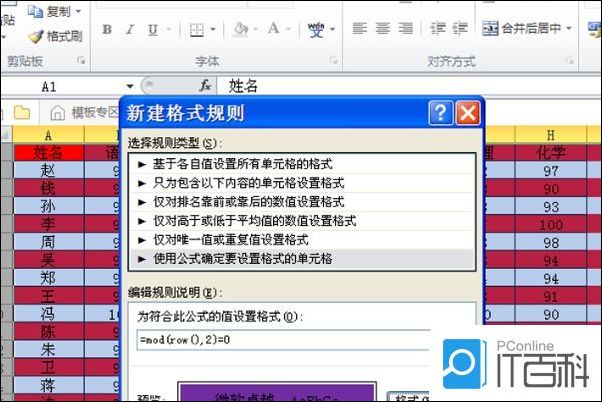Select rule 仅对排名靠前或靠后的数值设置格式
602x402 pixels.
pos(302,202)
